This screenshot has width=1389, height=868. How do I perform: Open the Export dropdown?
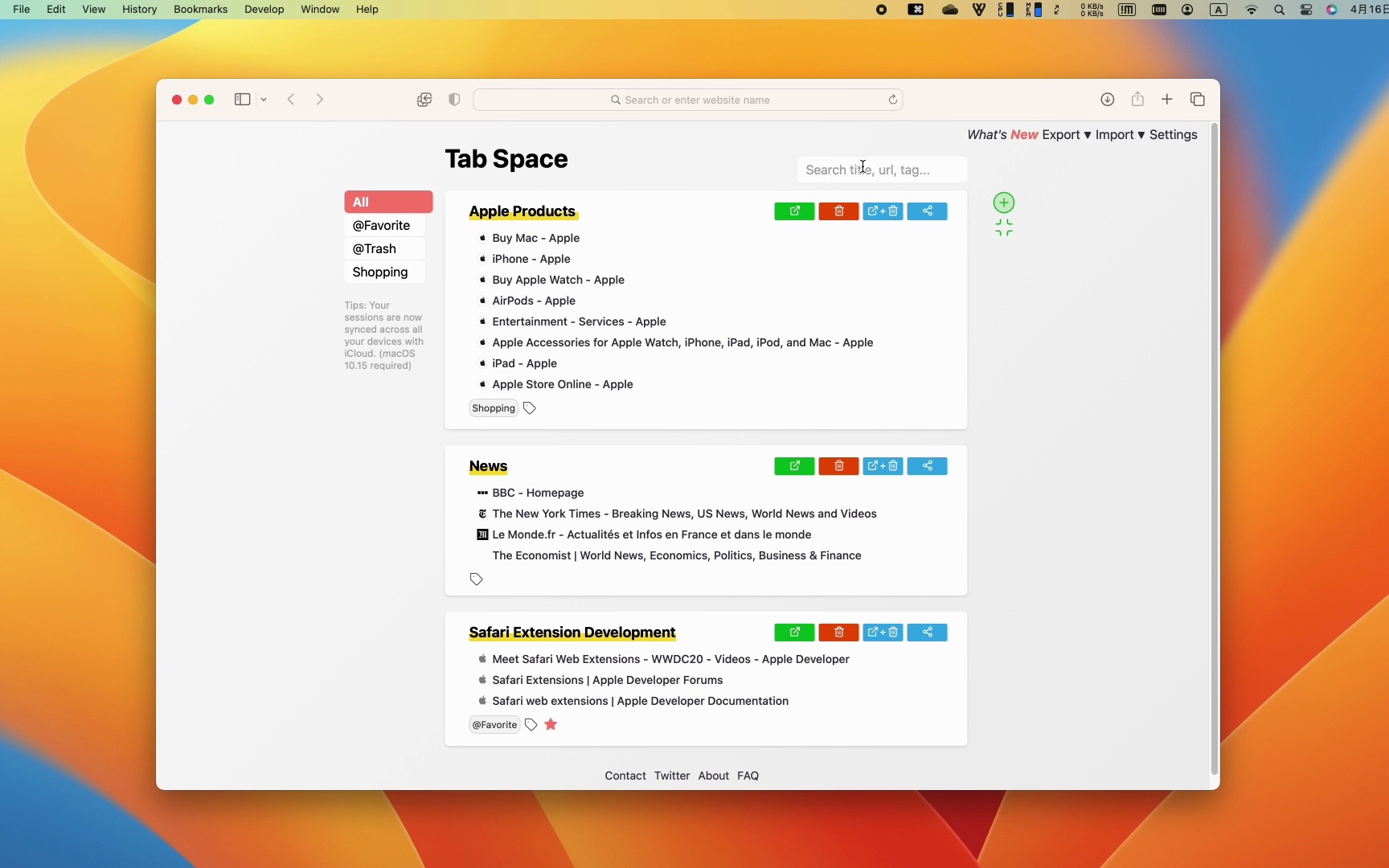(x=1067, y=135)
